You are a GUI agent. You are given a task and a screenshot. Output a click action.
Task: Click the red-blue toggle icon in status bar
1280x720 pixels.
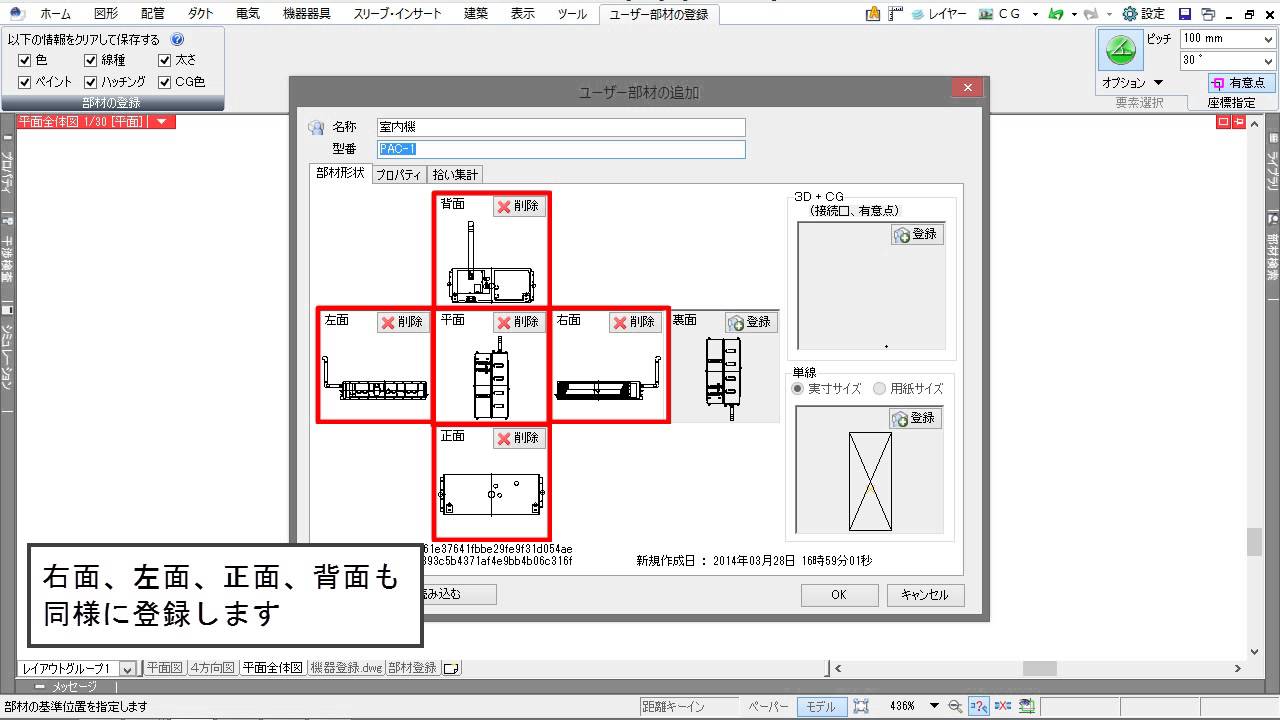pos(1002,706)
